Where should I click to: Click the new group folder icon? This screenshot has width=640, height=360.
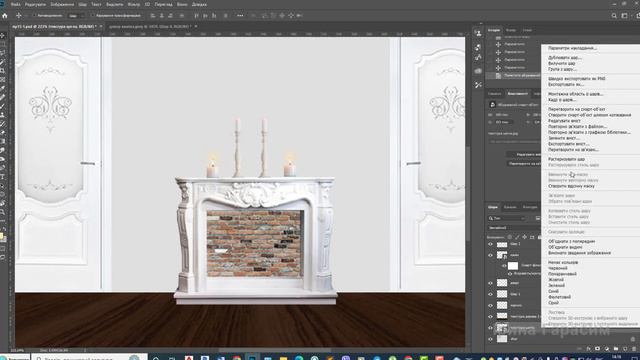pos(616,349)
